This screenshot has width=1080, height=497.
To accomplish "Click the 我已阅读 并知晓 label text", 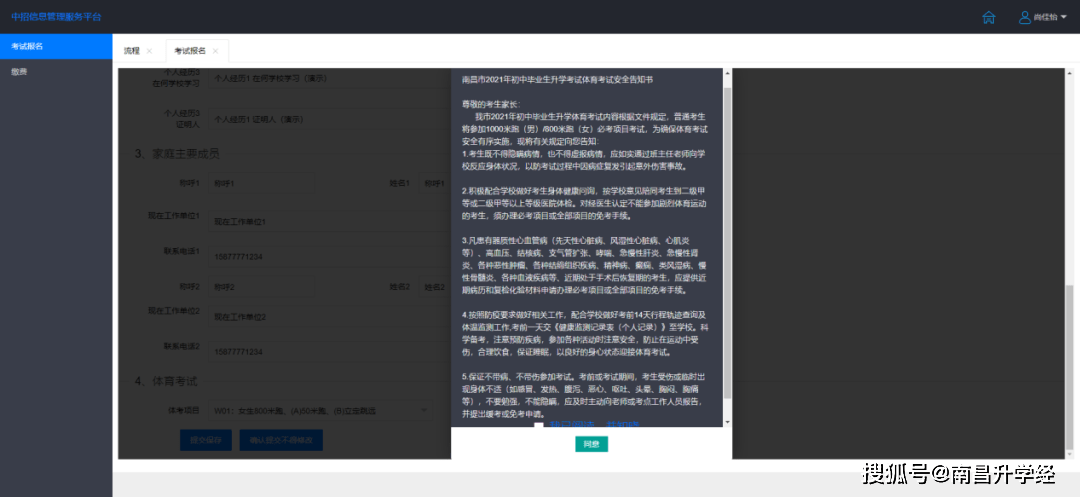I will [594, 425].
